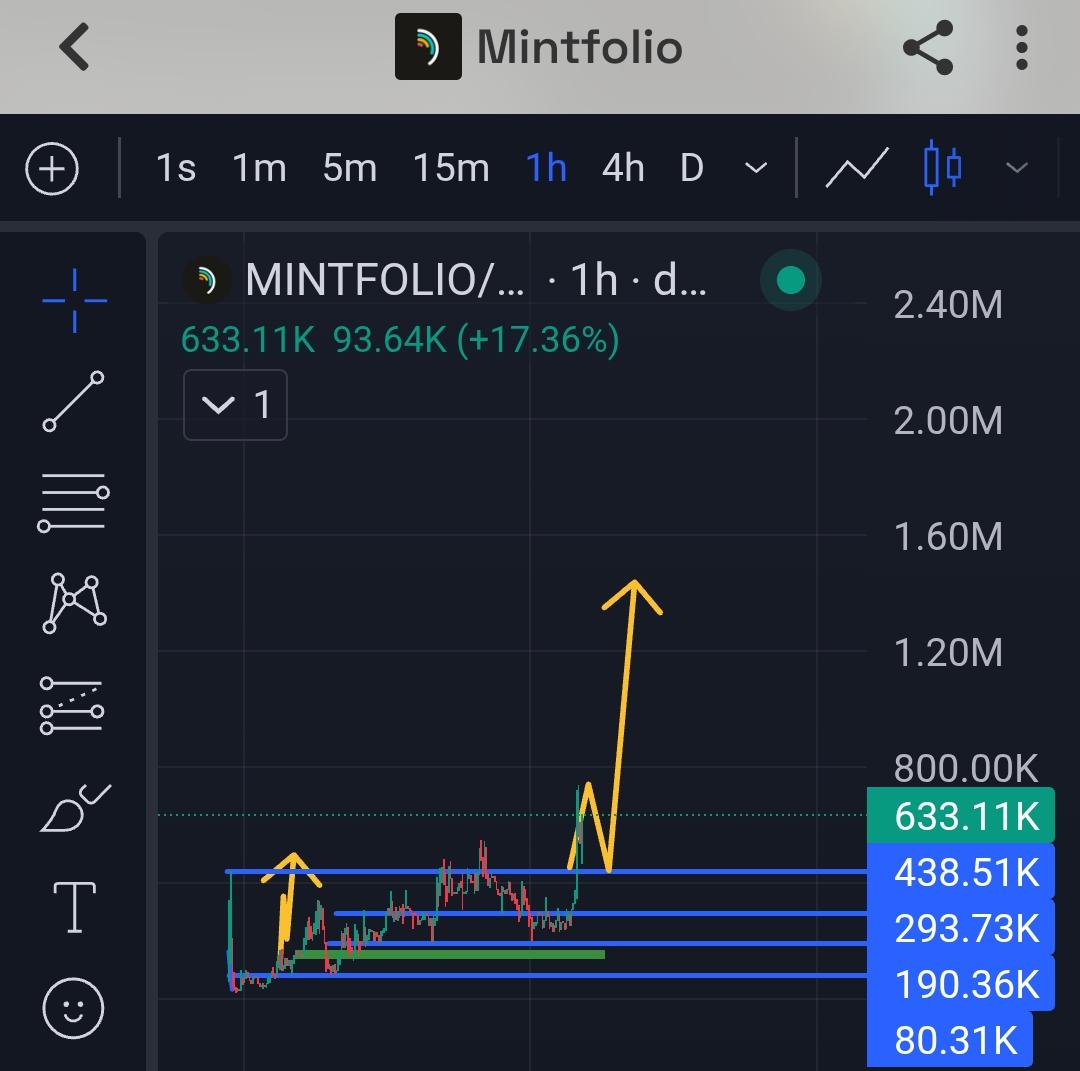
Task: Select the green horizontal support line
Action: 448,954
